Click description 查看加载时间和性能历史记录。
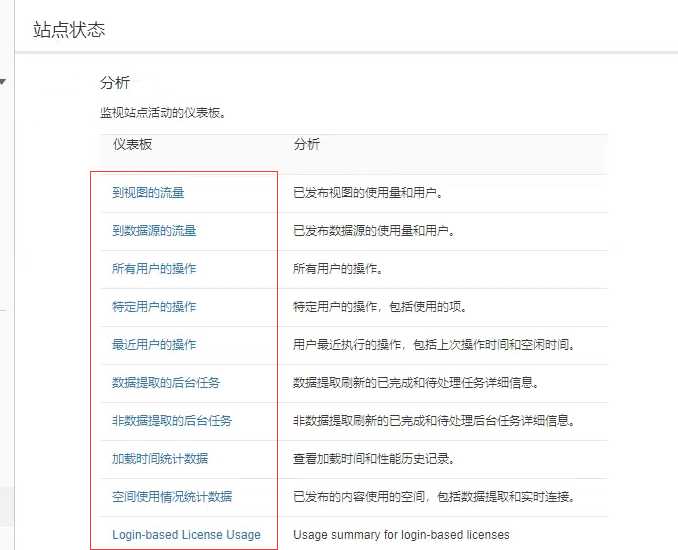This screenshot has width=678, height=550. 374,458
